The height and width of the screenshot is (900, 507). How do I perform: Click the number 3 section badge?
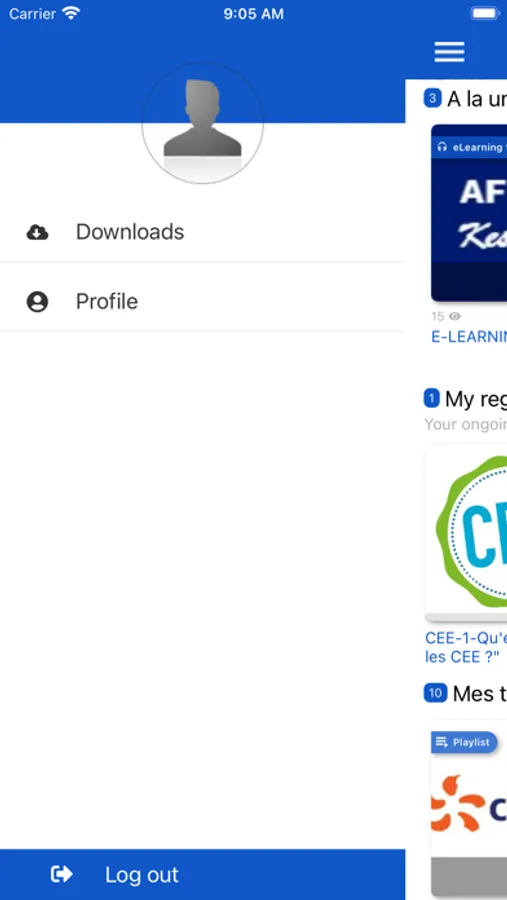pos(432,98)
